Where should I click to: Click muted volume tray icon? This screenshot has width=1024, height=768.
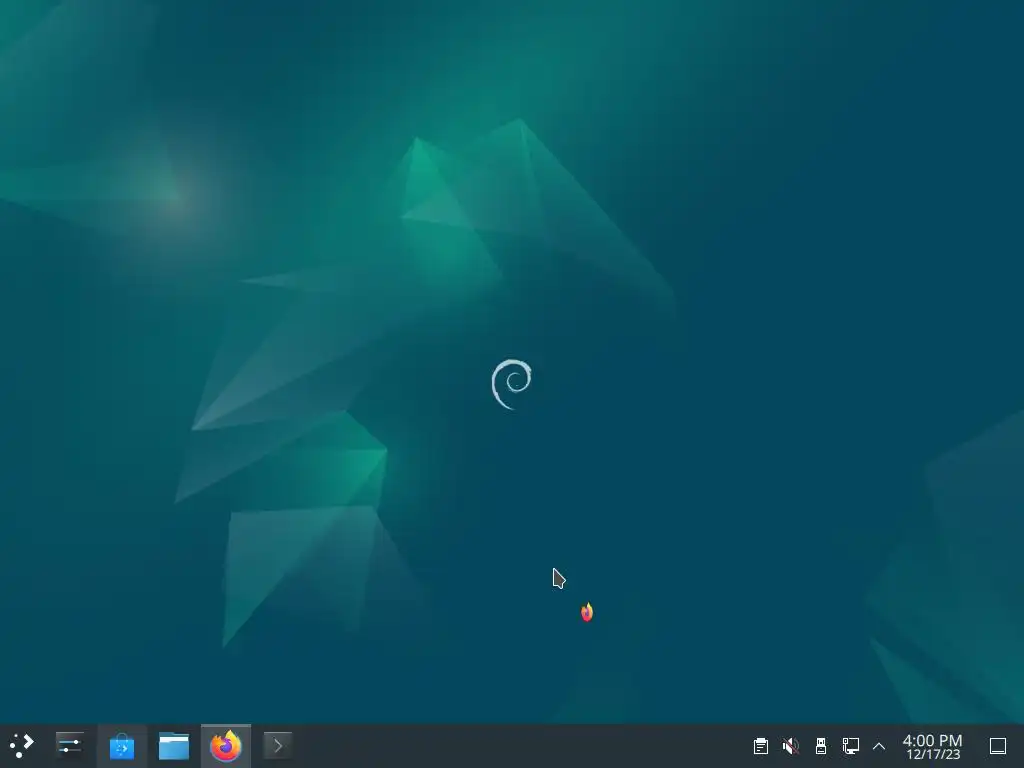791,746
